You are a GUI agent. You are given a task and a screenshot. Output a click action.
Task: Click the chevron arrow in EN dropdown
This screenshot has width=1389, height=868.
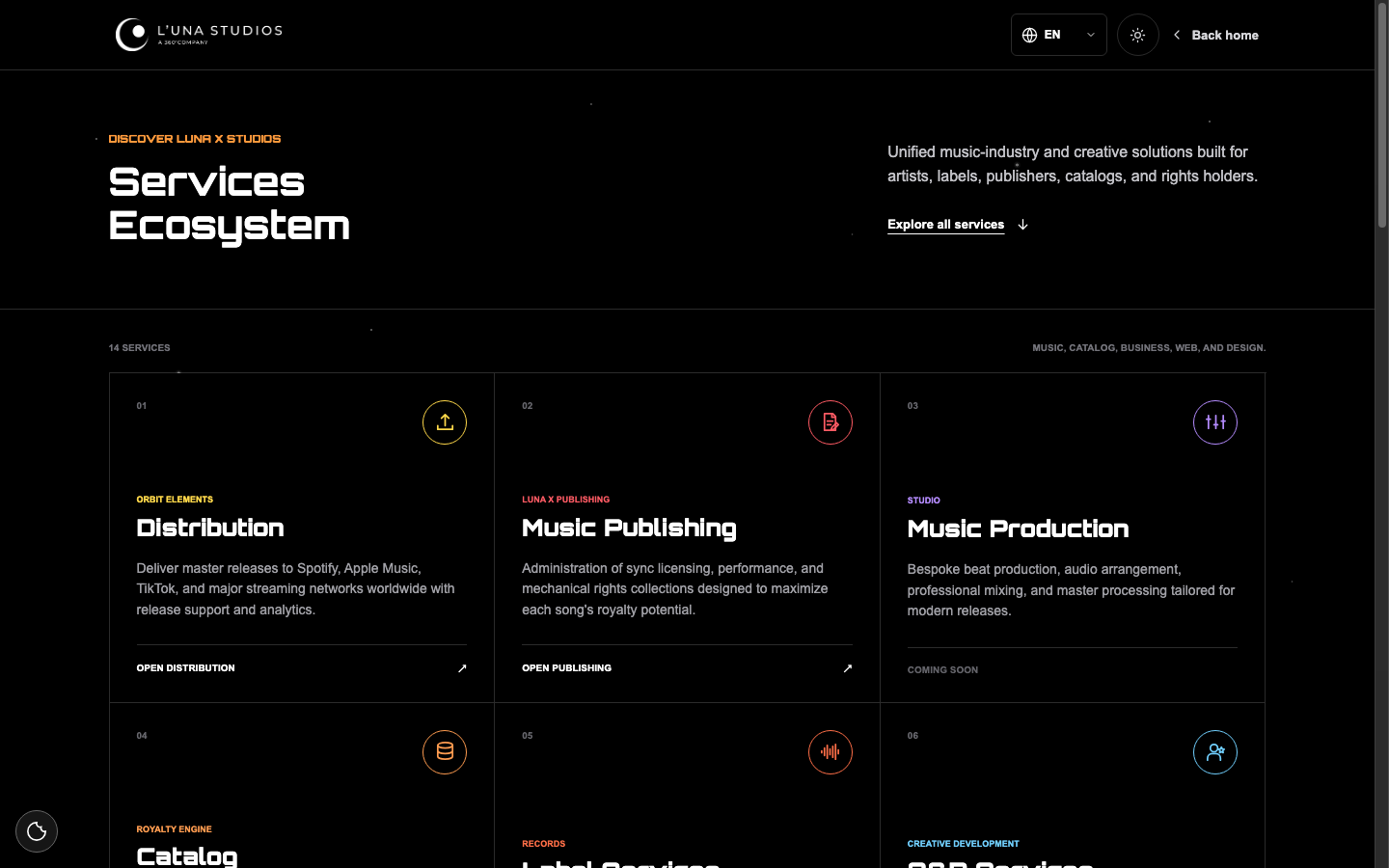(x=1091, y=35)
